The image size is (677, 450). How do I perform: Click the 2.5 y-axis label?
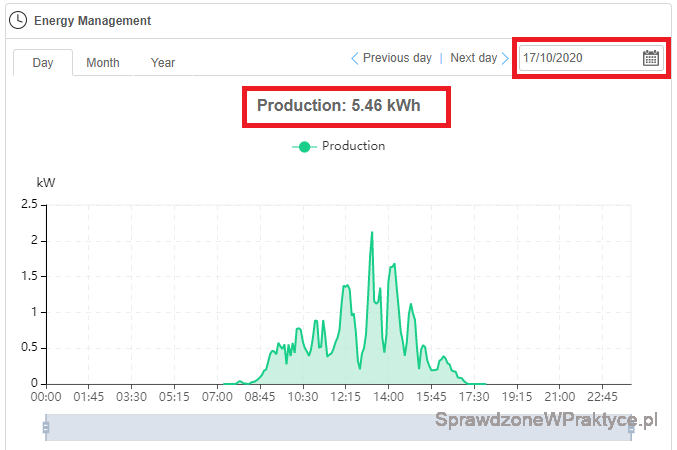click(x=29, y=204)
